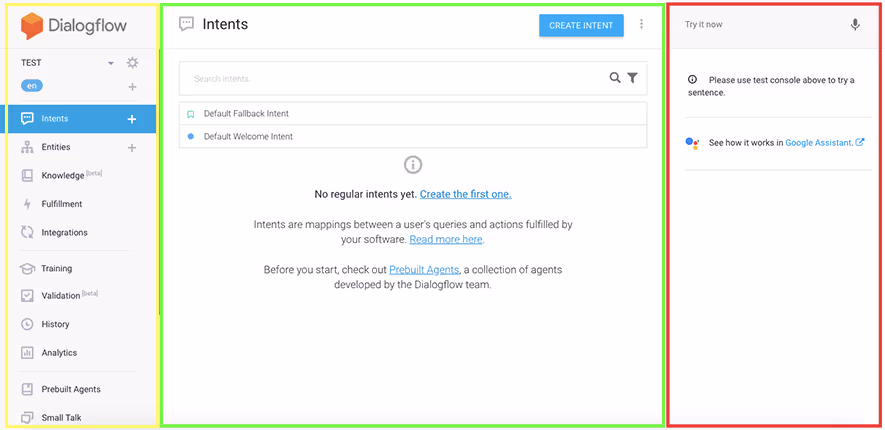The width and height of the screenshot is (885, 430).
Task: Open Default Welcome Intent row
Action: (x=413, y=137)
